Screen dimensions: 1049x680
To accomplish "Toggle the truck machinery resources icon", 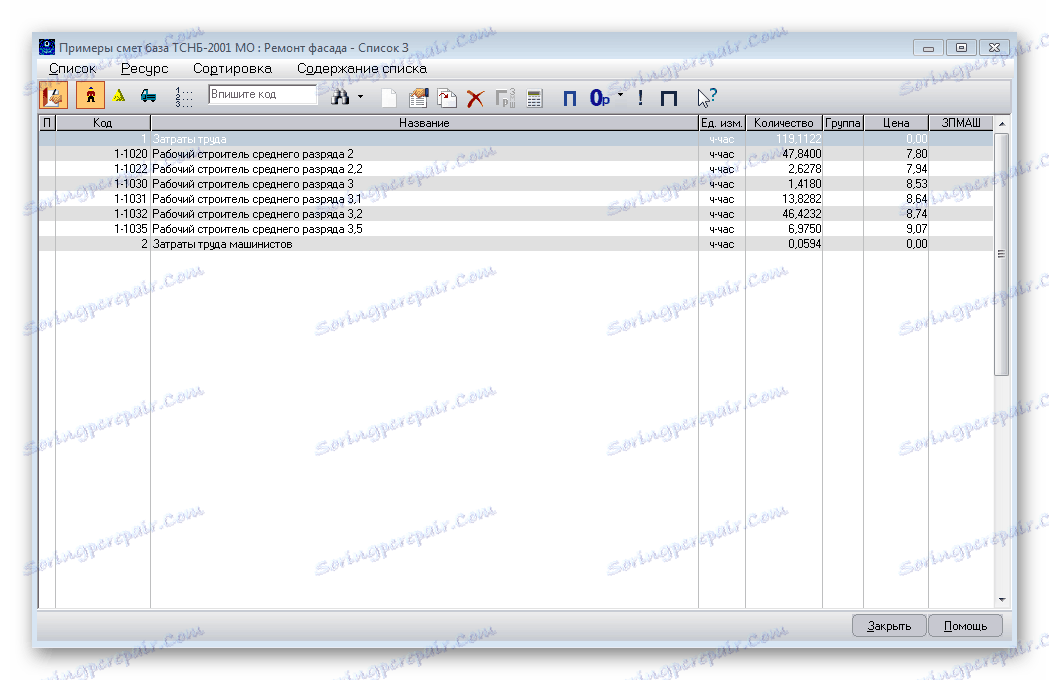I will [x=149, y=96].
